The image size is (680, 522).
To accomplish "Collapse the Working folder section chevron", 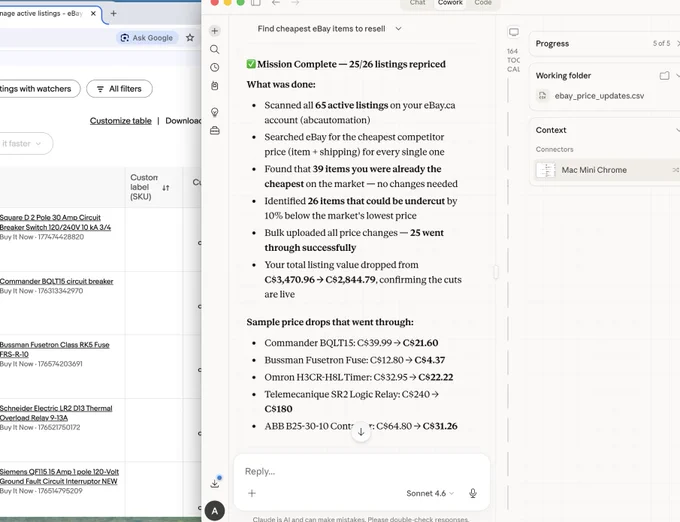I will point(677,76).
